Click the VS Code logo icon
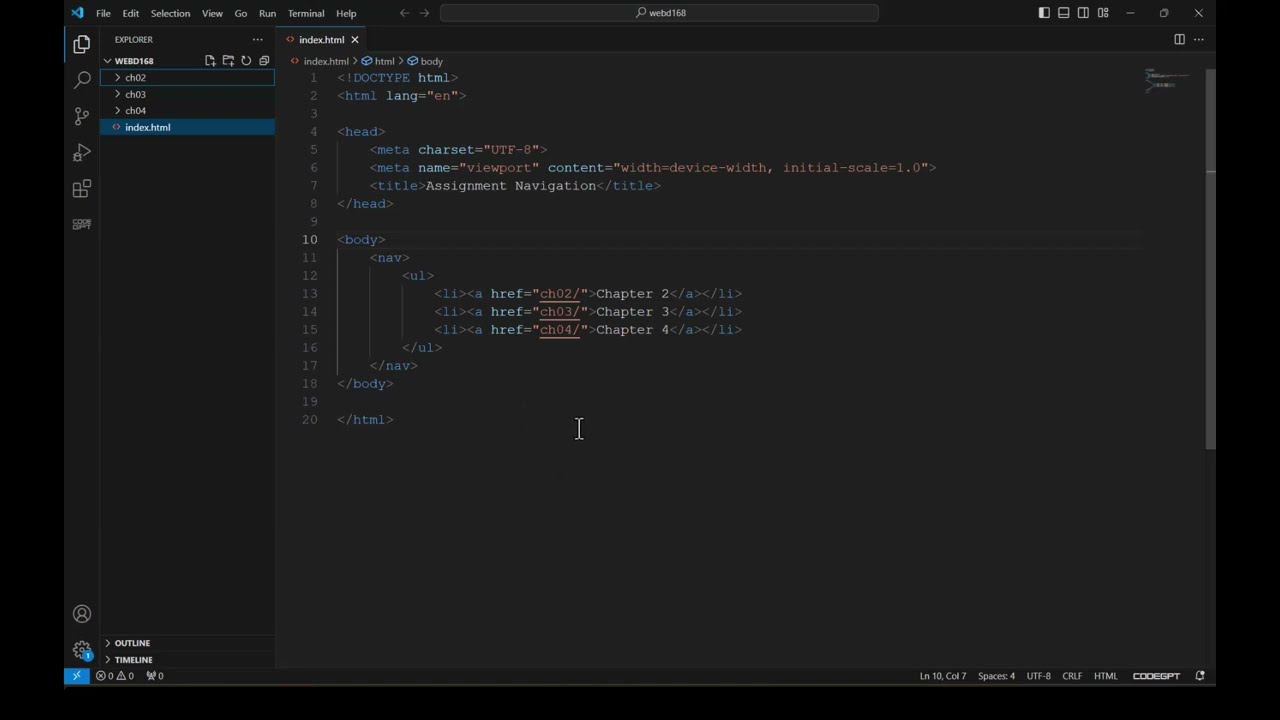Screen dimensions: 1280x720 coord(77,13)
